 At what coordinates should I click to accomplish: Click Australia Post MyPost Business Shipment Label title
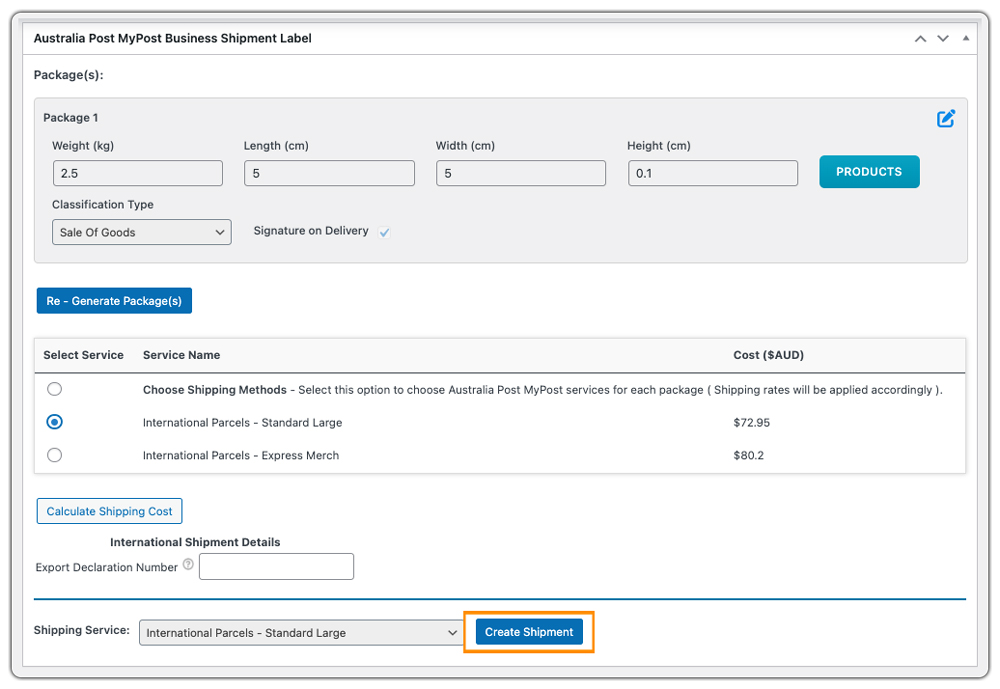(172, 38)
